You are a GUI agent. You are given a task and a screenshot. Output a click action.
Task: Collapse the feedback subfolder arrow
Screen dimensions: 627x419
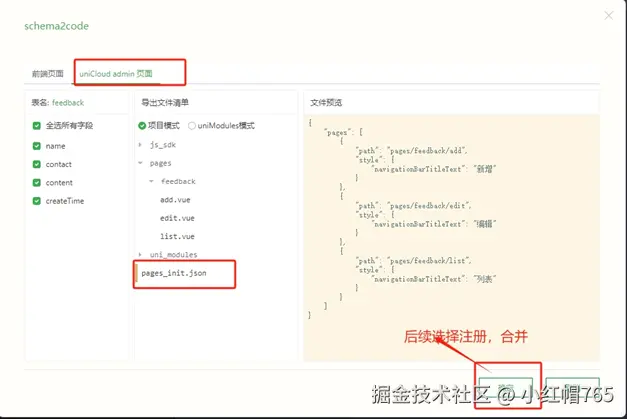click(152, 182)
